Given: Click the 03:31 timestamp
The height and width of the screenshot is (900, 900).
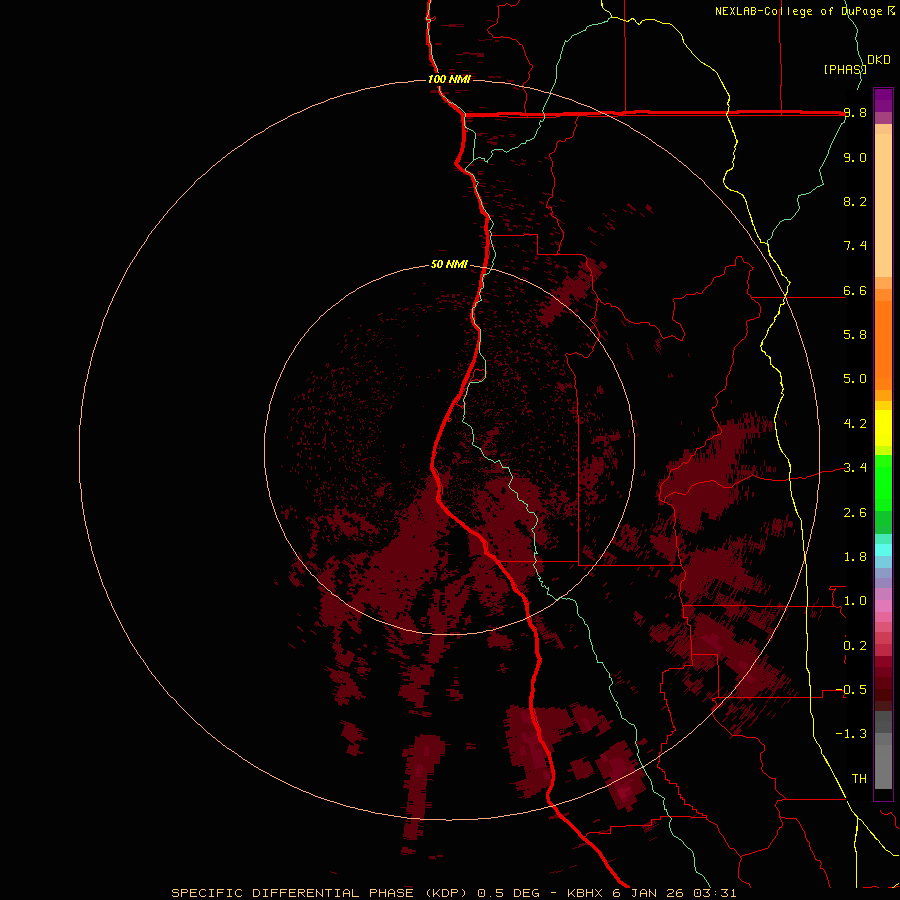Looking at the screenshot, I should click(x=715, y=893).
